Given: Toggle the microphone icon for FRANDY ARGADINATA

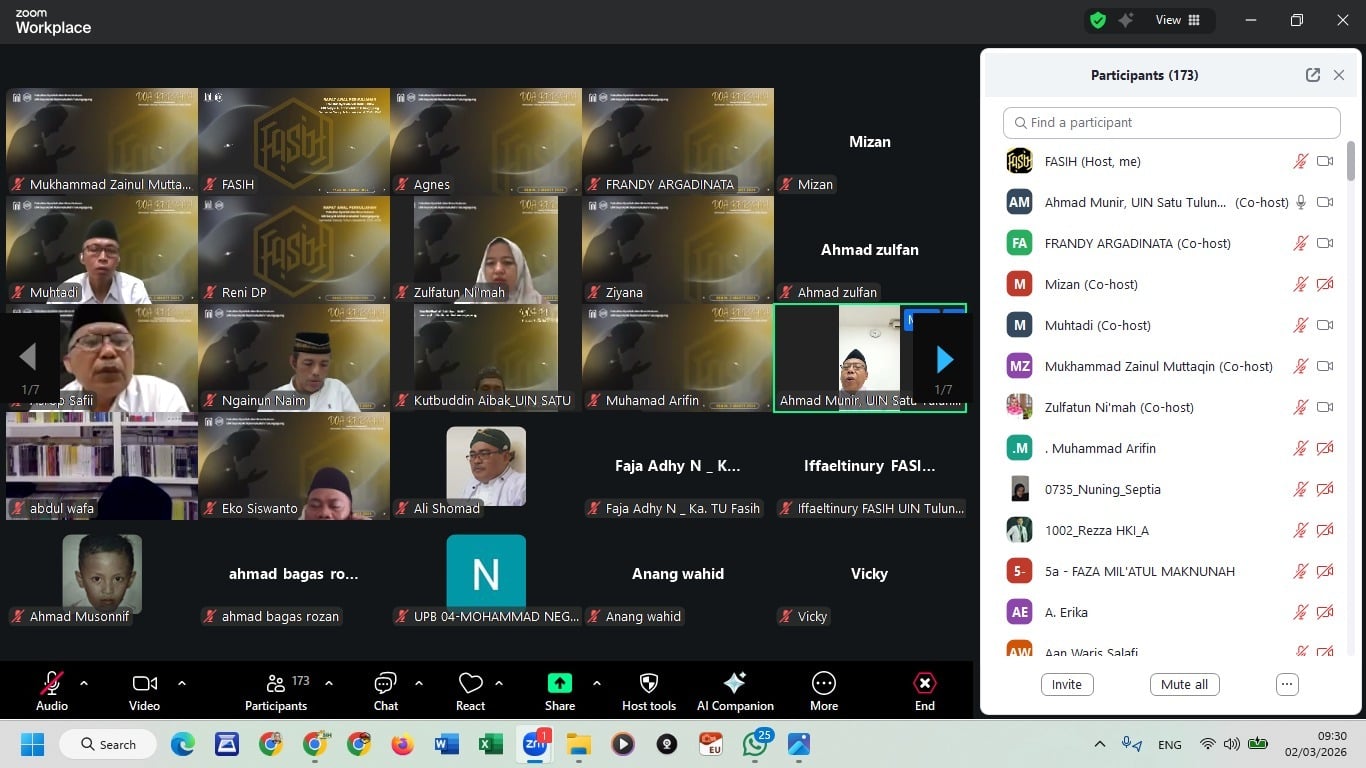Looking at the screenshot, I should pyautogui.click(x=1301, y=243).
